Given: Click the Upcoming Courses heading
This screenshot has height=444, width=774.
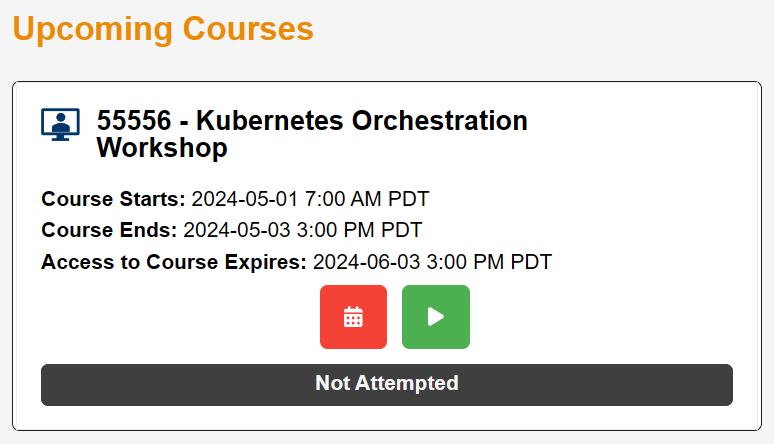Looking at the screenshot, I should 163,30.
